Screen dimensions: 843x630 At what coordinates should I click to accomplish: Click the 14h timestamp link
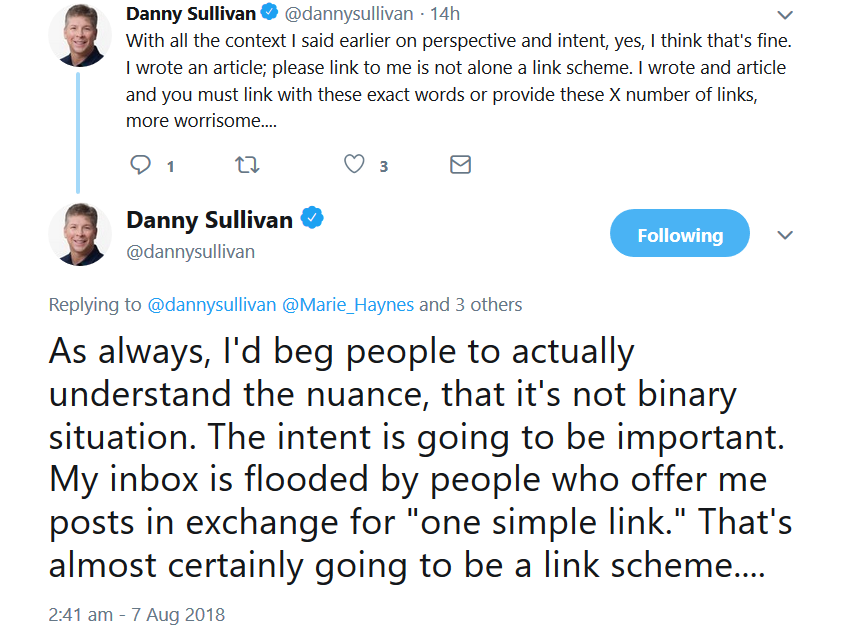445,15
